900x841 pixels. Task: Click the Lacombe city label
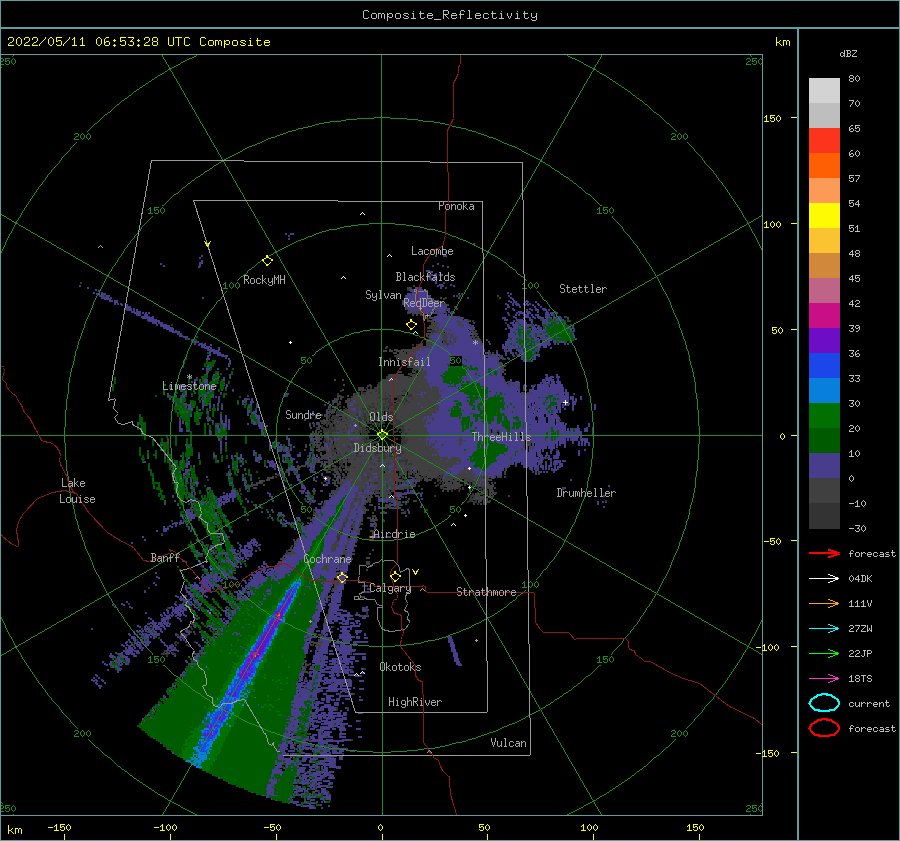(x=432, y=251)
